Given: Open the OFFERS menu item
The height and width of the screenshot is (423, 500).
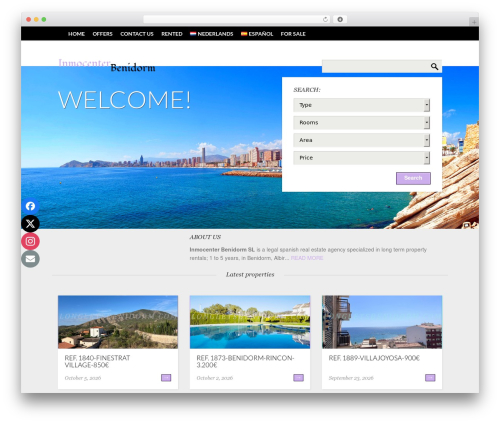Looking at the screenshot, I should pos(102,34).
